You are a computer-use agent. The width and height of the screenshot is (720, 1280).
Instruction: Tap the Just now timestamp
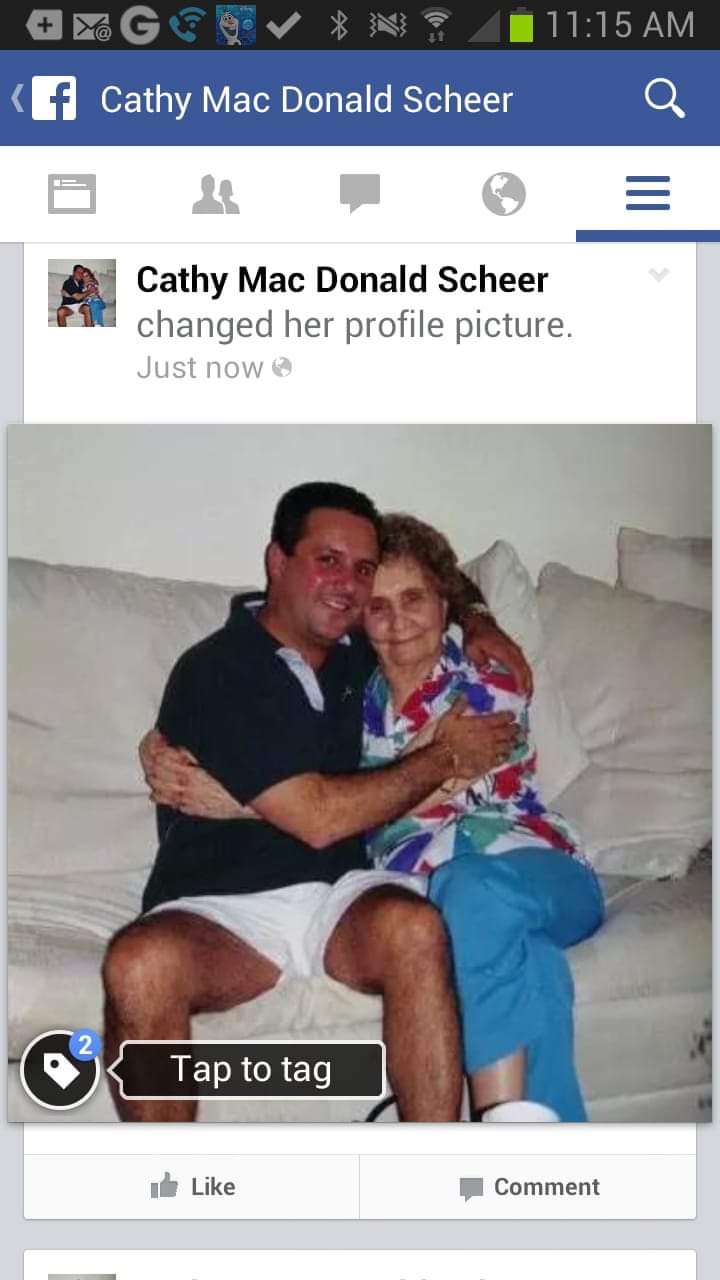199,368
